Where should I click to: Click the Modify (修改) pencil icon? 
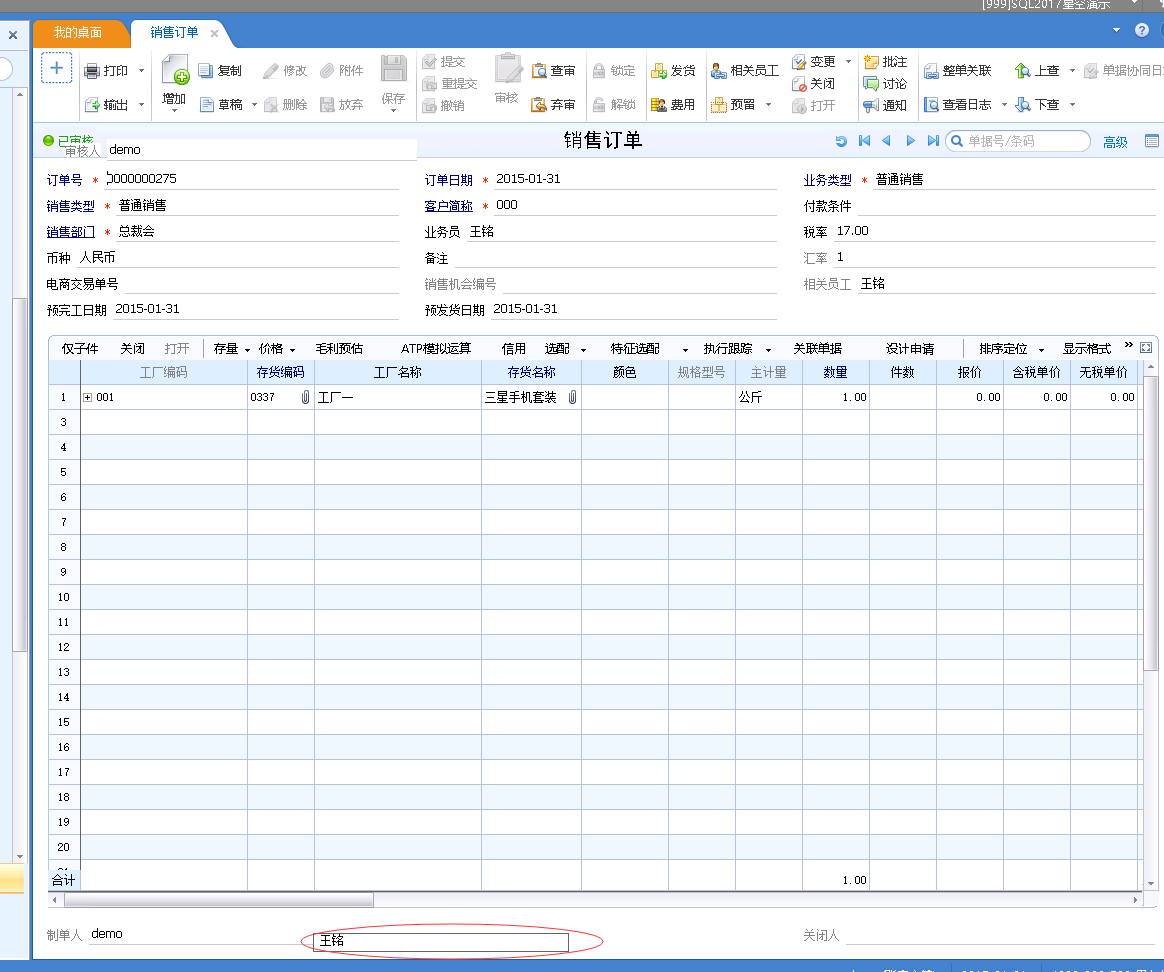(271, 71)
